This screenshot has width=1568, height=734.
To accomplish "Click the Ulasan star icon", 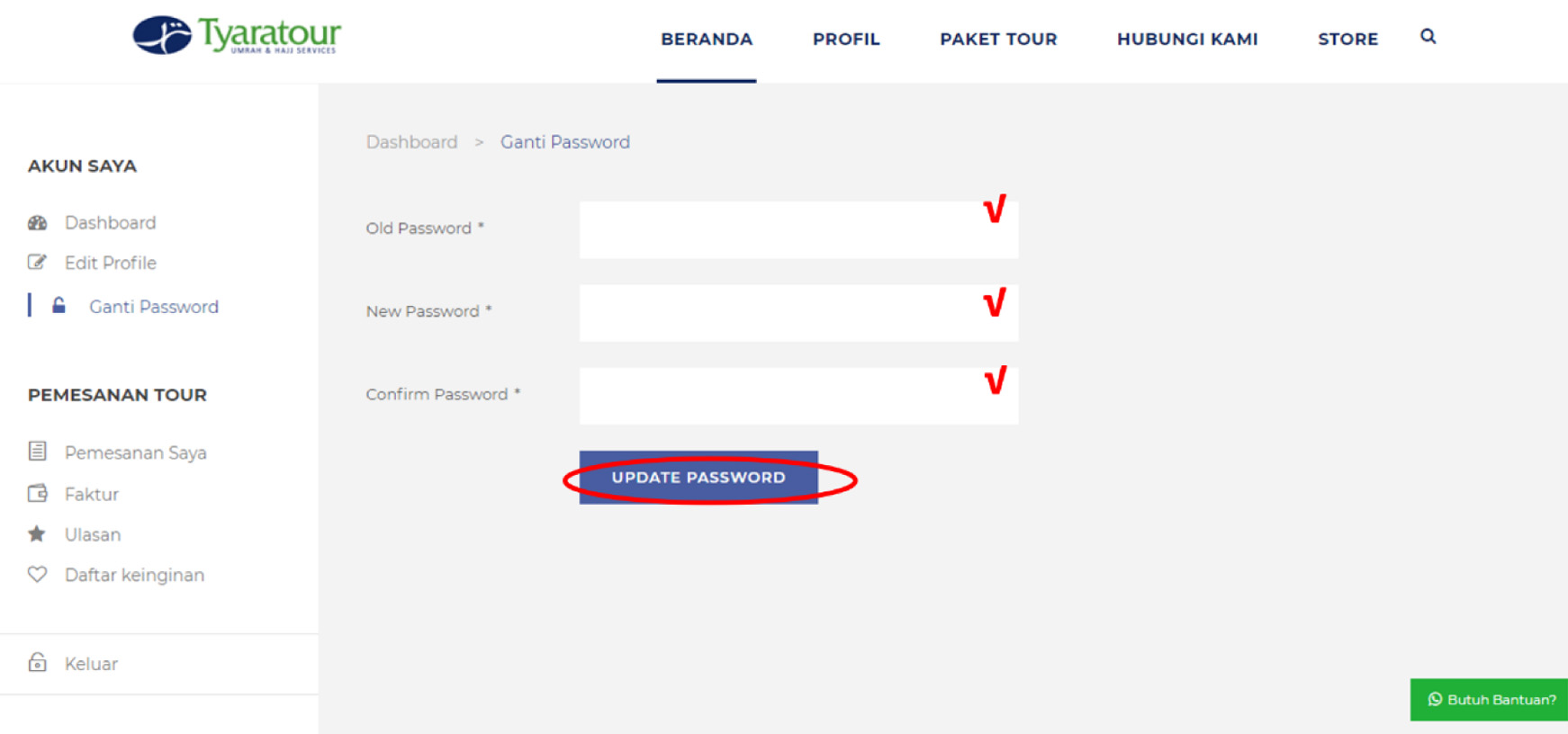I will click(x=37, y=534).
